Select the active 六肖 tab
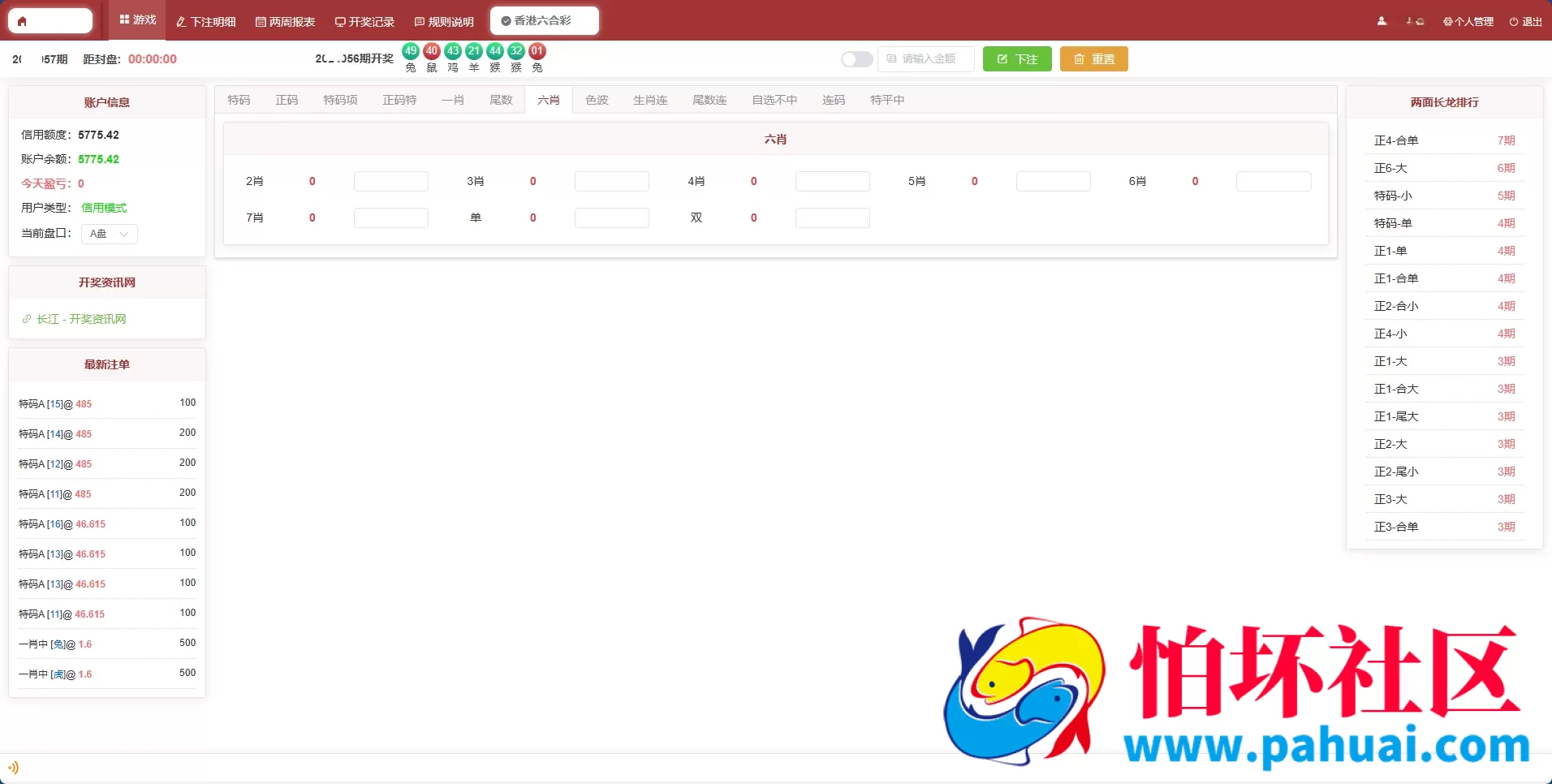Screen dimensions: 1552x784 [x=549, y=100]
